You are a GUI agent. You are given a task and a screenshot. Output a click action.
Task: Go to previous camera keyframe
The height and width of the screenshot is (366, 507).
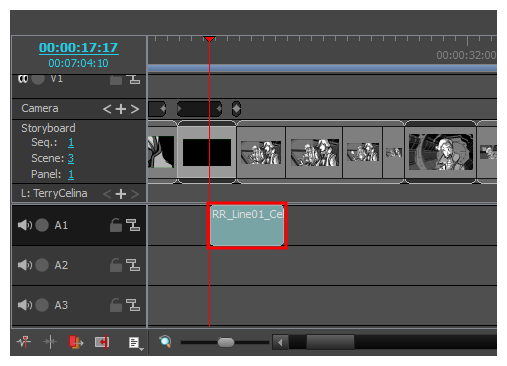107,109
